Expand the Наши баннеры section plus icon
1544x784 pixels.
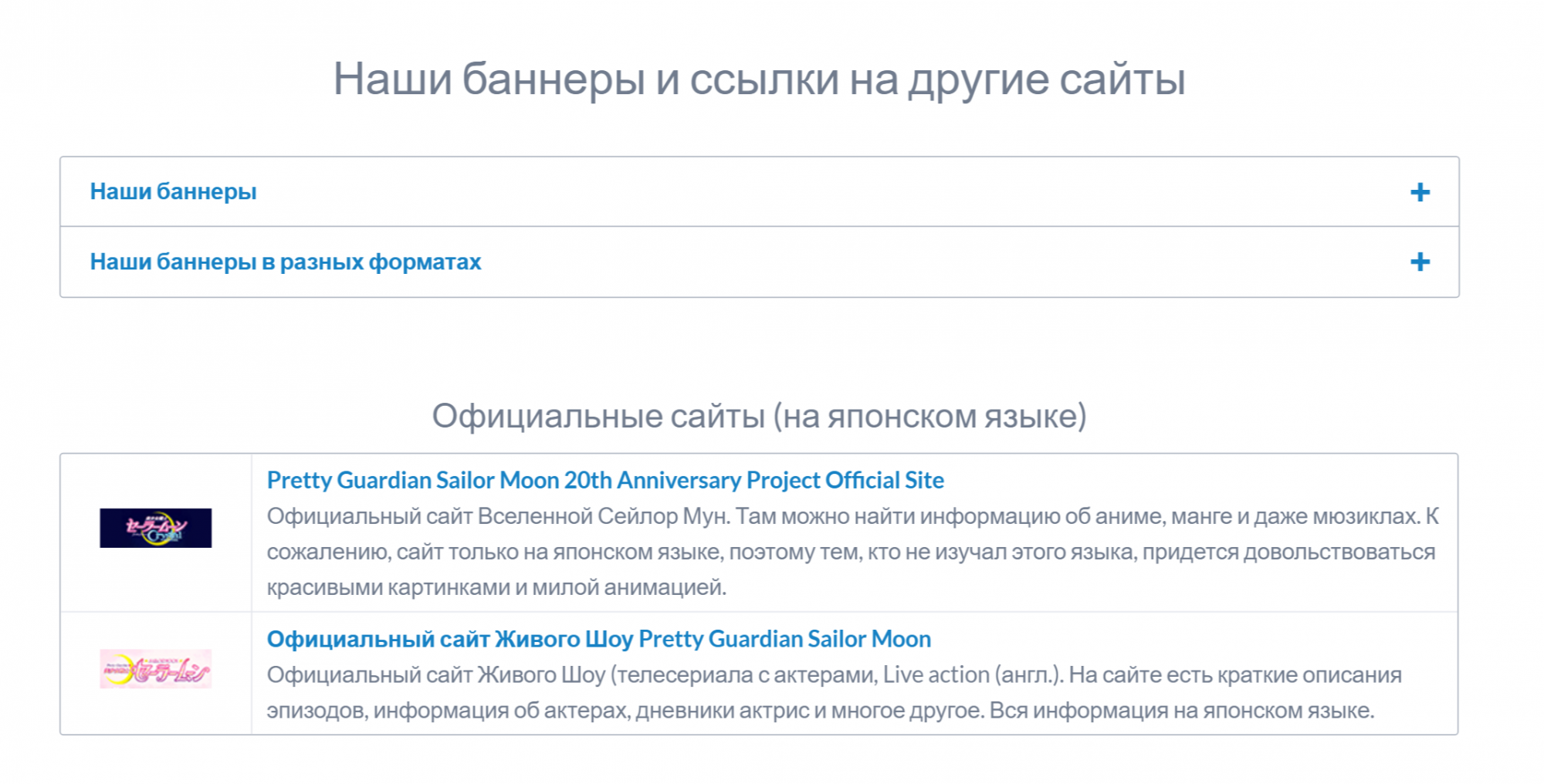tap(1419, 192)
